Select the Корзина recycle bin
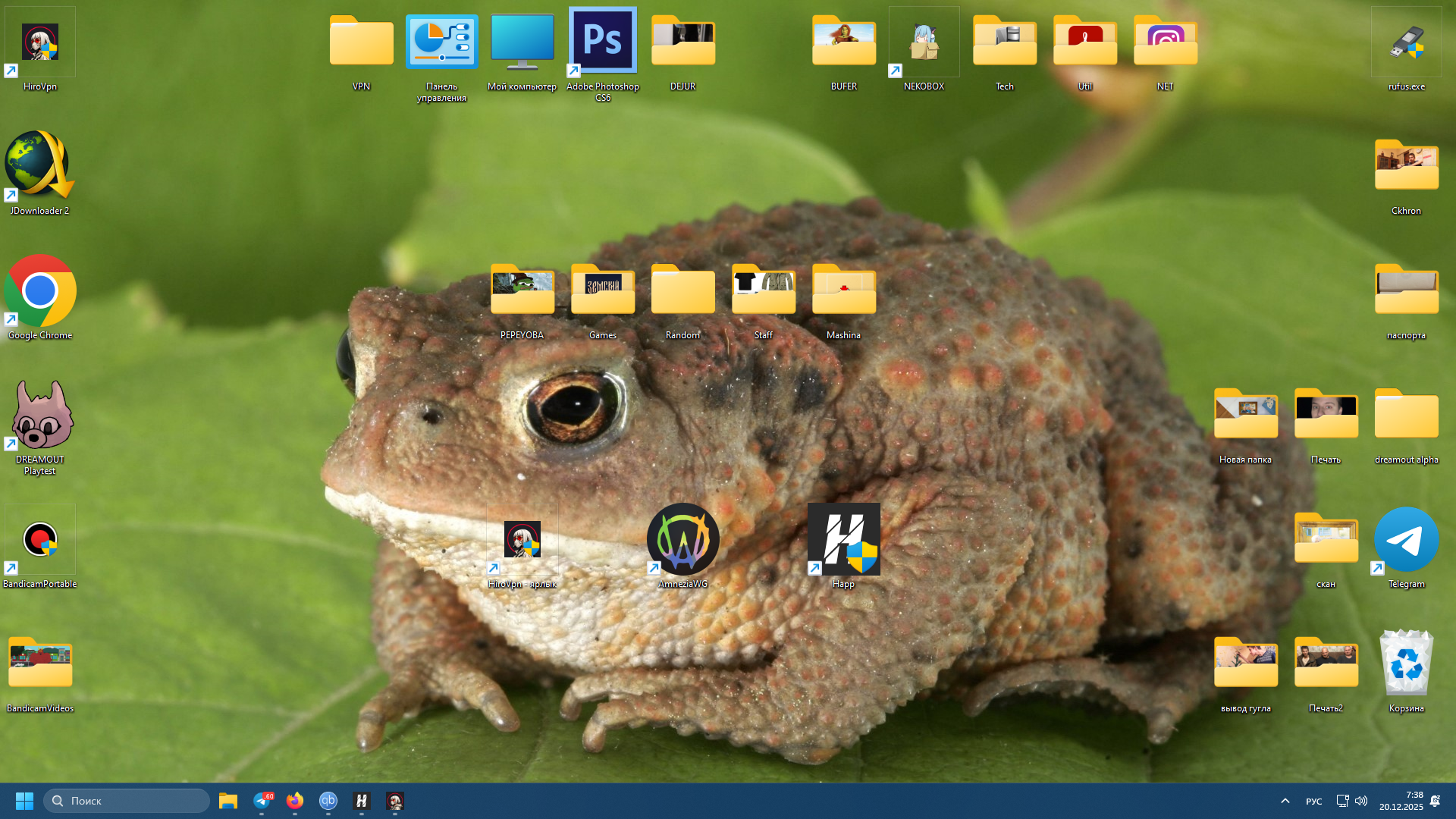1456x819 pixels. pyautogui.click(x=1406, y=664)
